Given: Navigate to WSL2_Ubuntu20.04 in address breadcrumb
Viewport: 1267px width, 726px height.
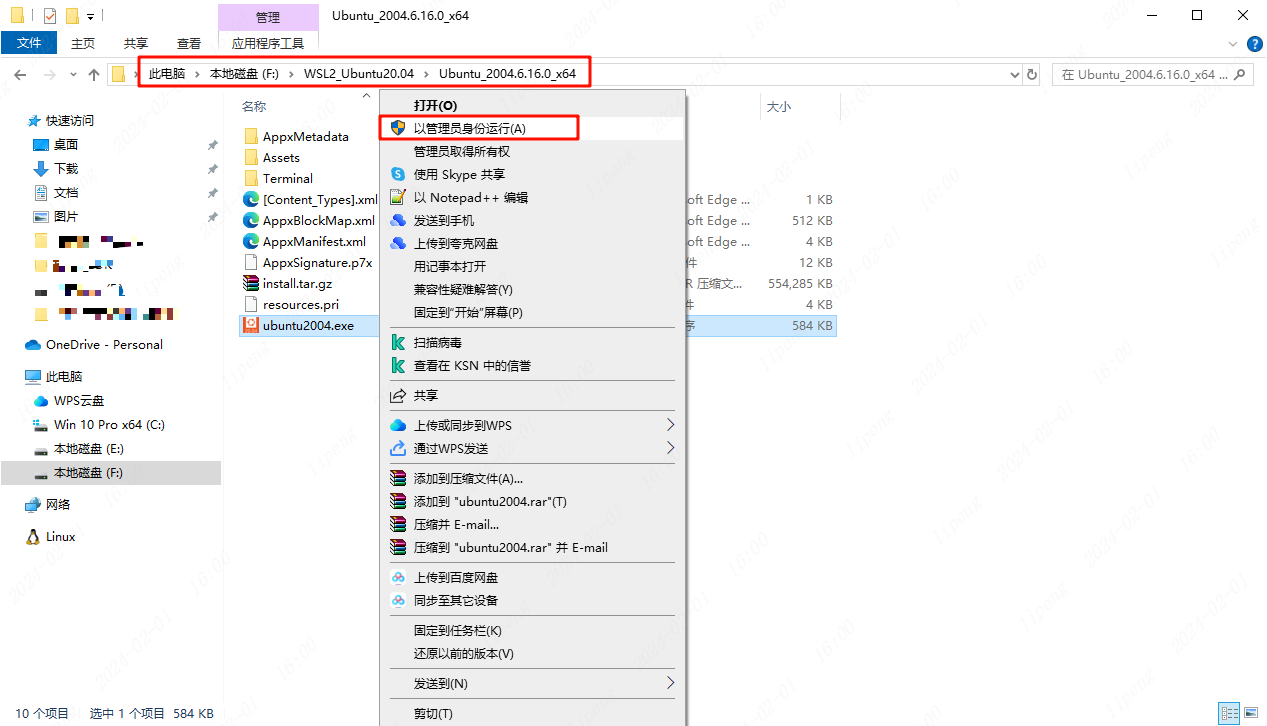Looking at the screenshot, I should (359, 74).
